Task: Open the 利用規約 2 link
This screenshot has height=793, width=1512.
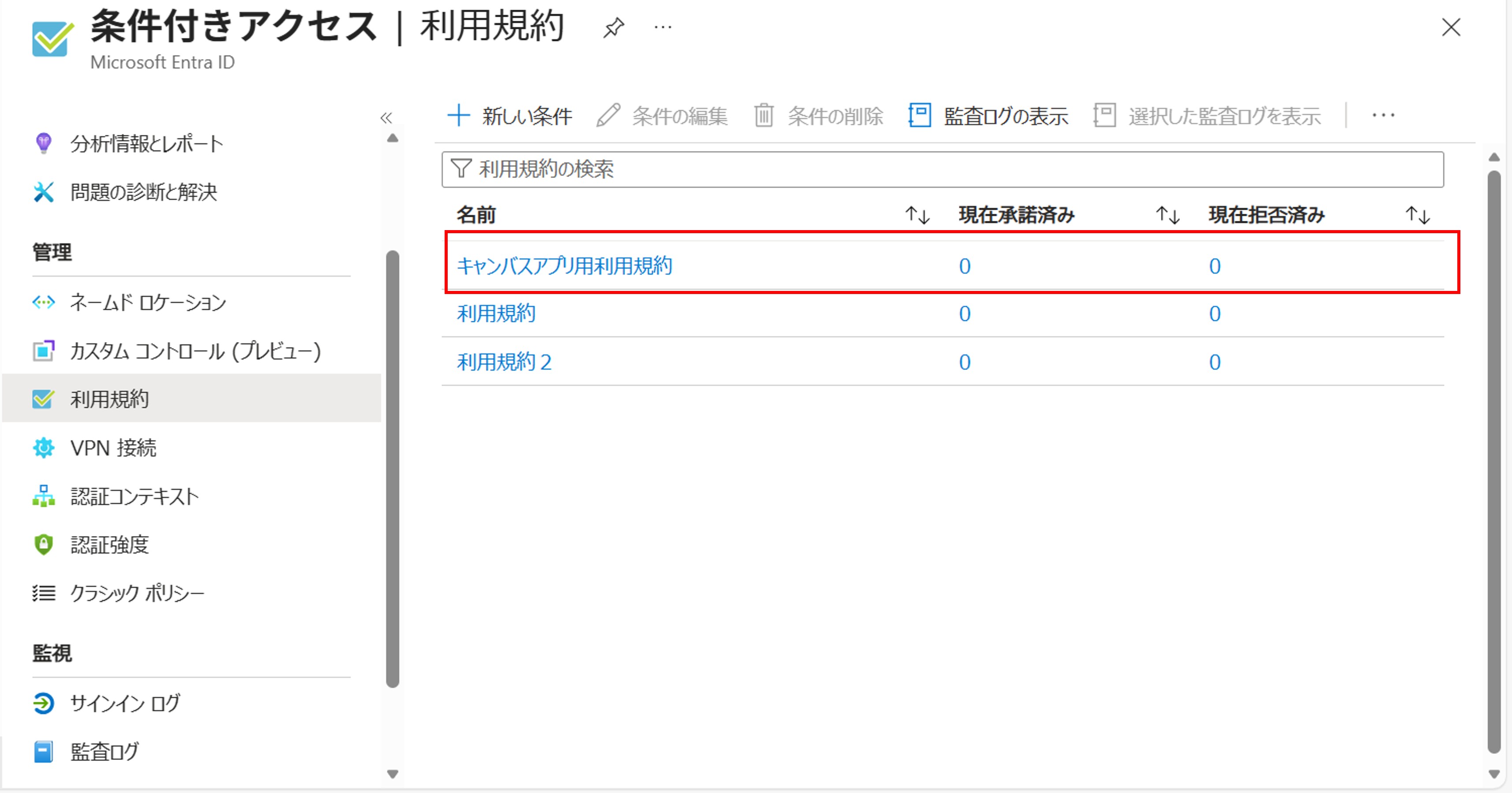Action: click(504, 362)
